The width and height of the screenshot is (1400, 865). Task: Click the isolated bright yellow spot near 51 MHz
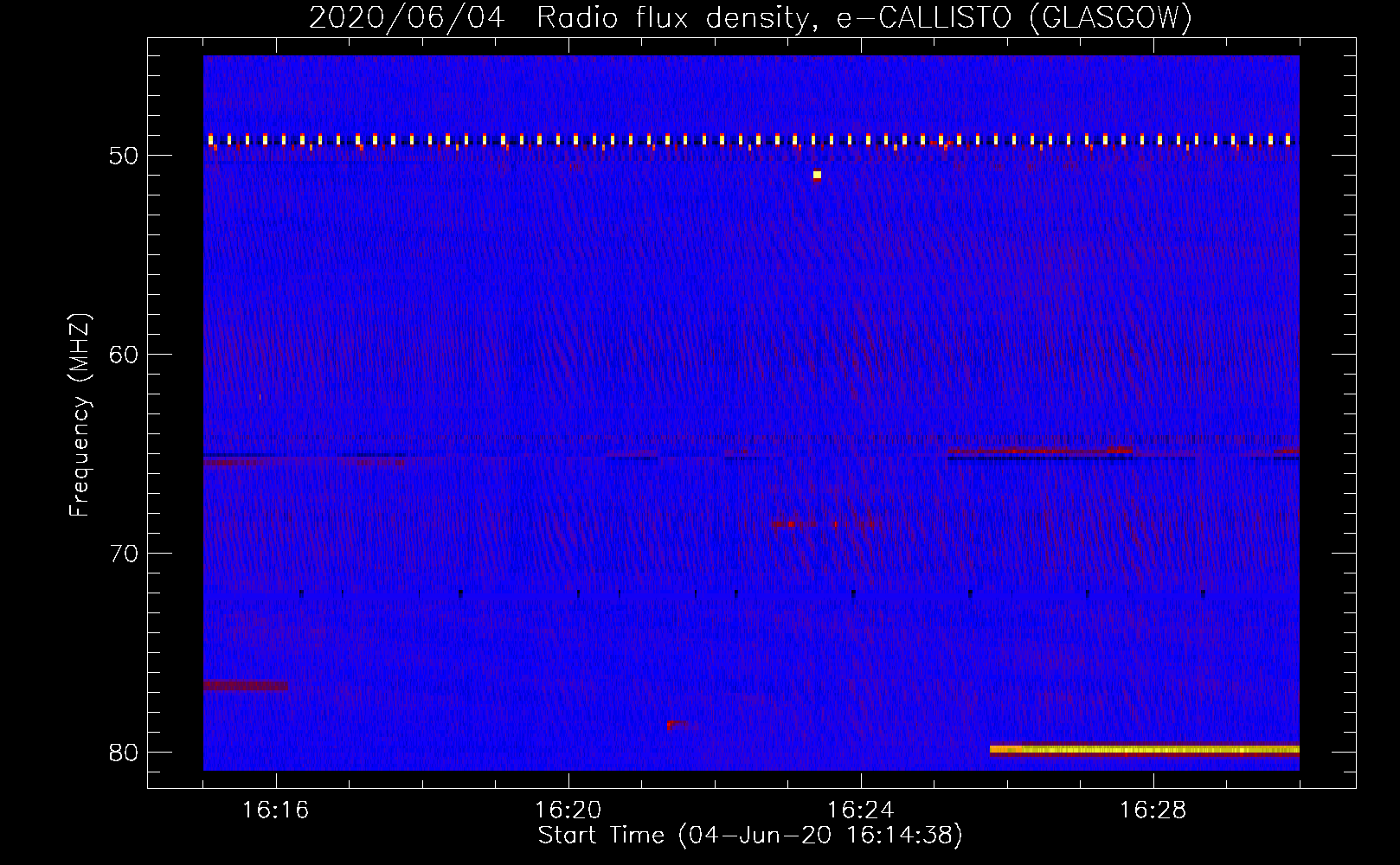[817, 175]
